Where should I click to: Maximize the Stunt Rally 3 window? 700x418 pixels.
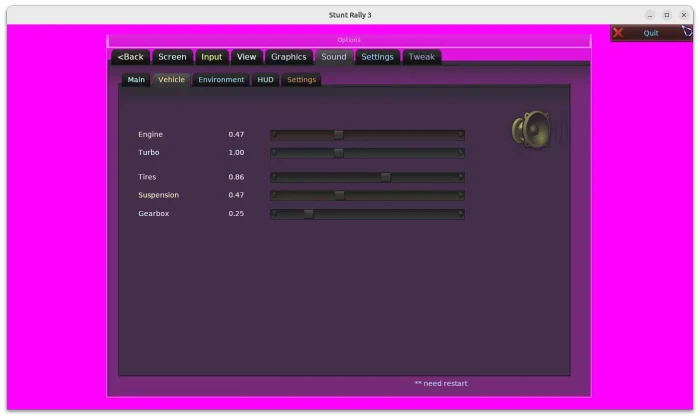tap(667, 15)
